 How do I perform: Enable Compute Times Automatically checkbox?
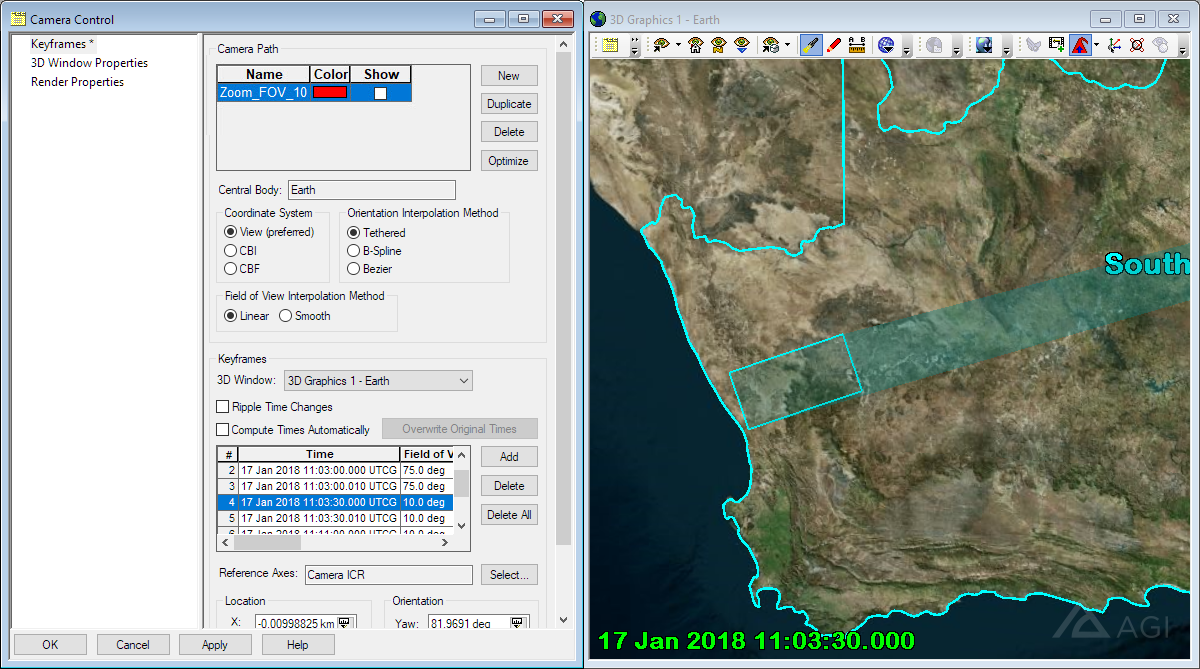[x=223, y=429]
